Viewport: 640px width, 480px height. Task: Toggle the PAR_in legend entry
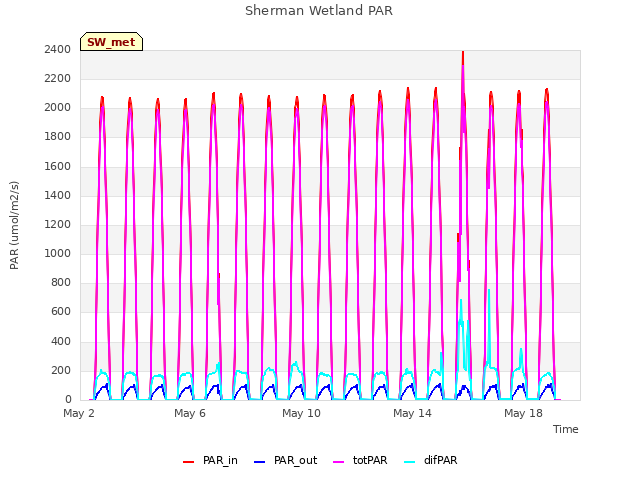pos(210,460)
